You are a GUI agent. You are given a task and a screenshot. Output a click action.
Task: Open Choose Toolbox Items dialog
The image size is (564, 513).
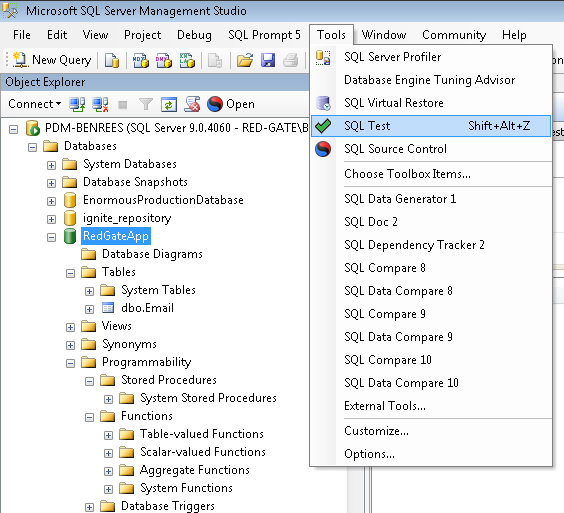click(431, 174)
